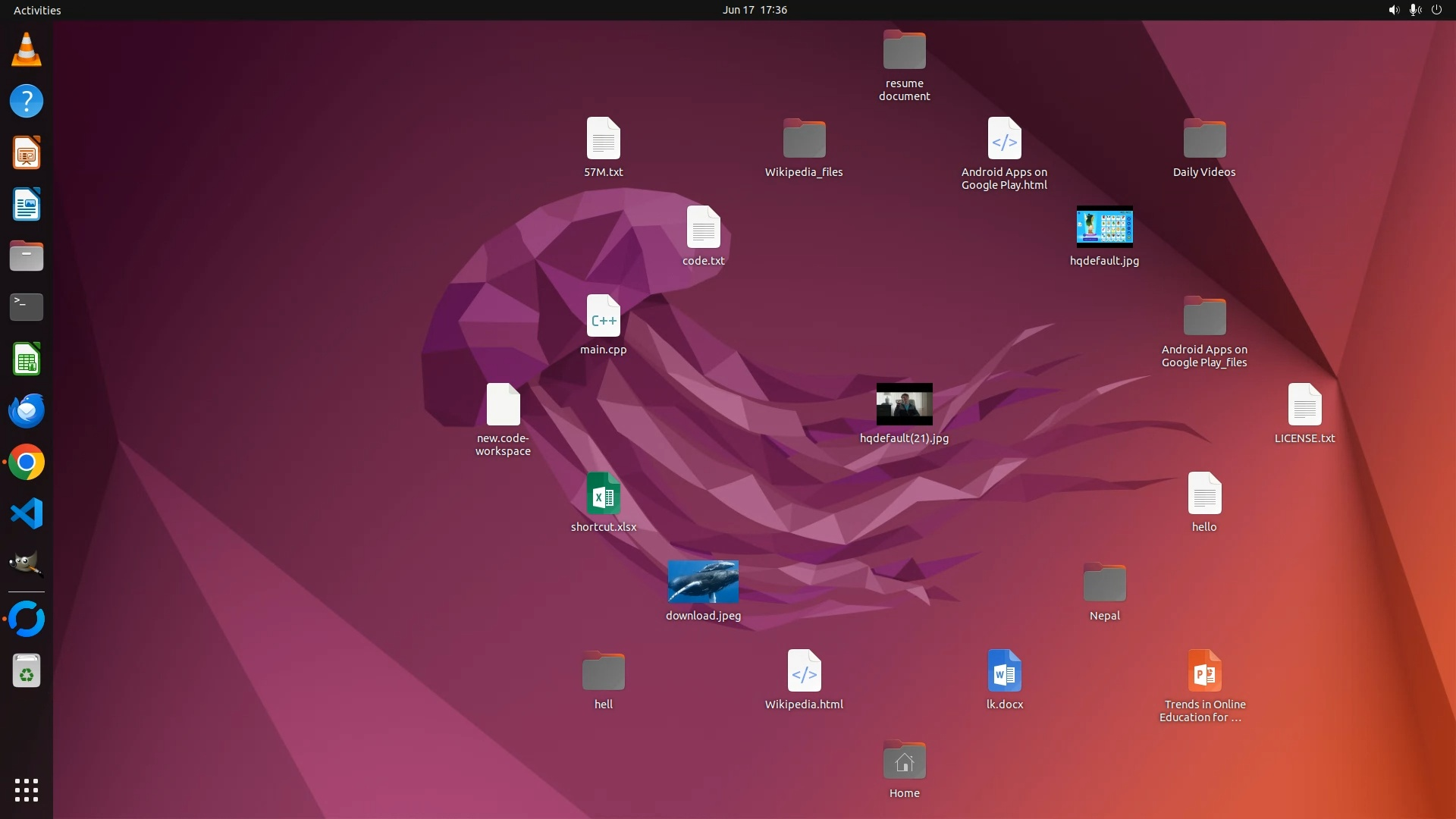Open VLC media player from dock
Image resolution: width=1456 pixels, height=819 pixels.
click(x=27, y=50)
